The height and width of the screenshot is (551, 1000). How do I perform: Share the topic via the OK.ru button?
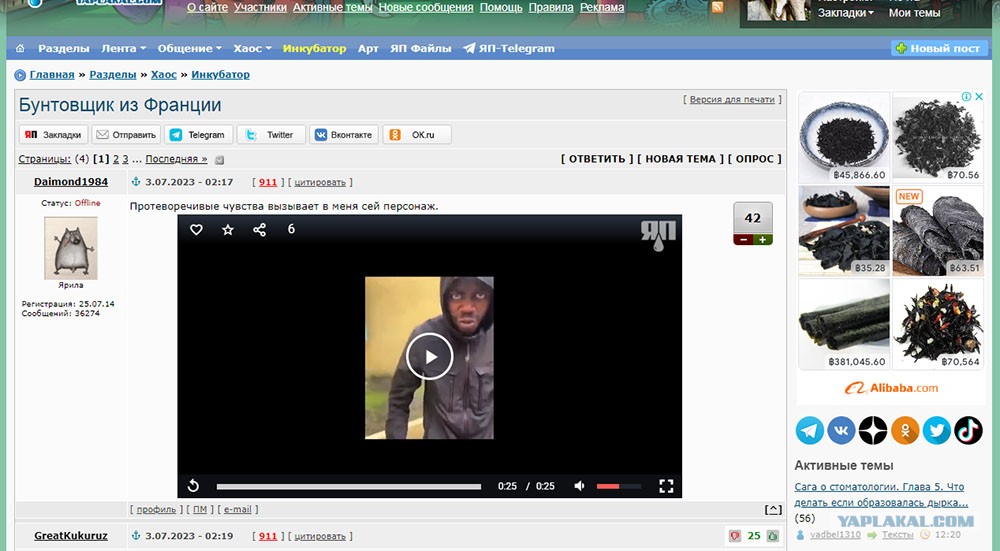(417, 135)
